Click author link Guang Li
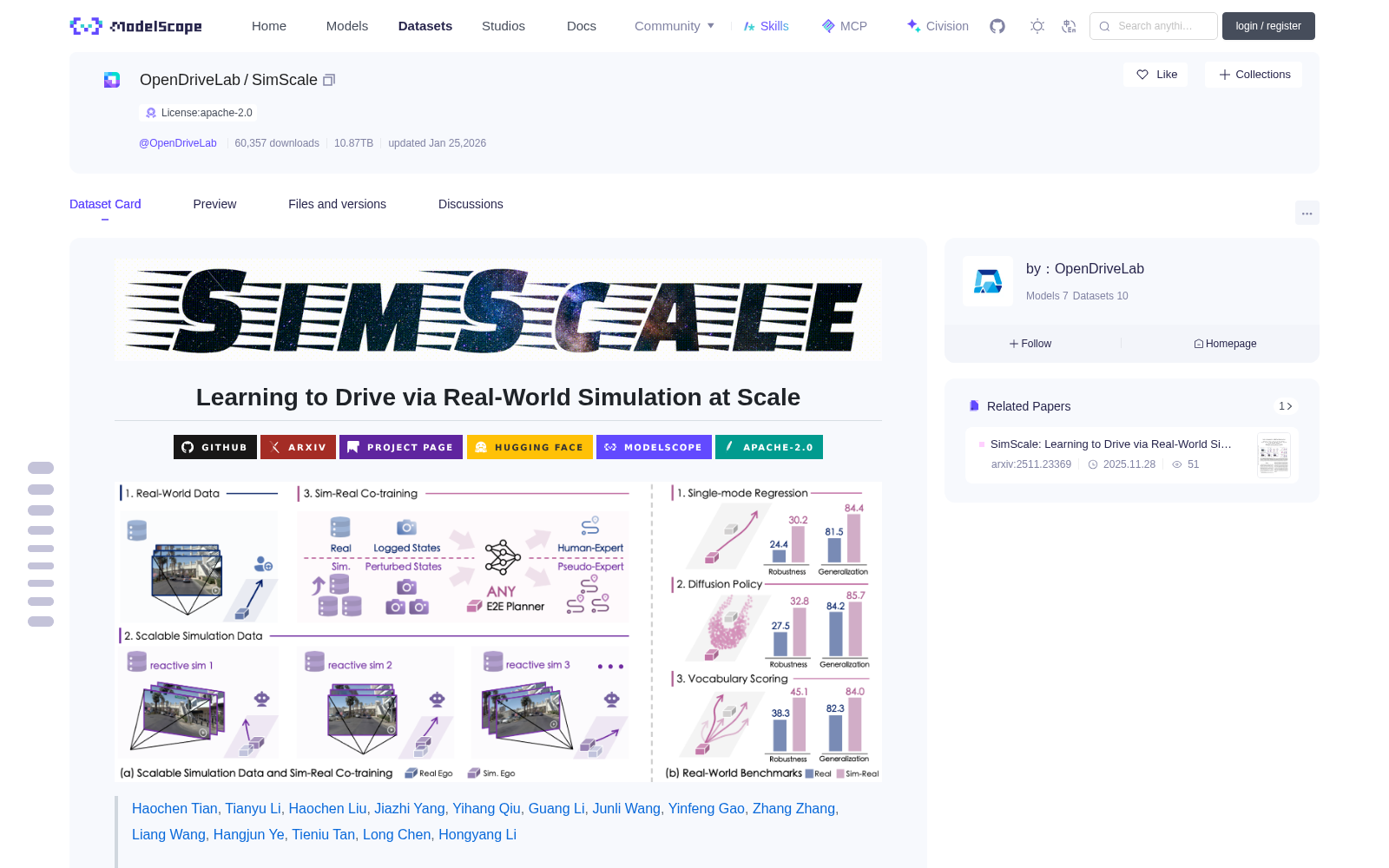This screenshot has width=1389, height=868. 556,808
